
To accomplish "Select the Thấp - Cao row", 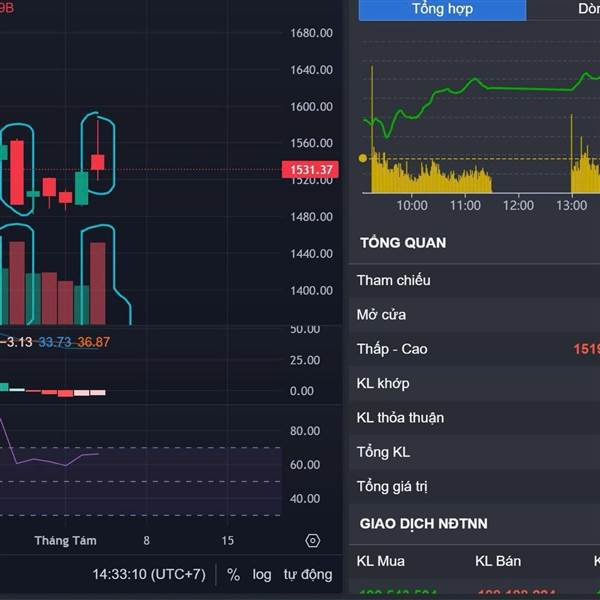I will 474,349.
